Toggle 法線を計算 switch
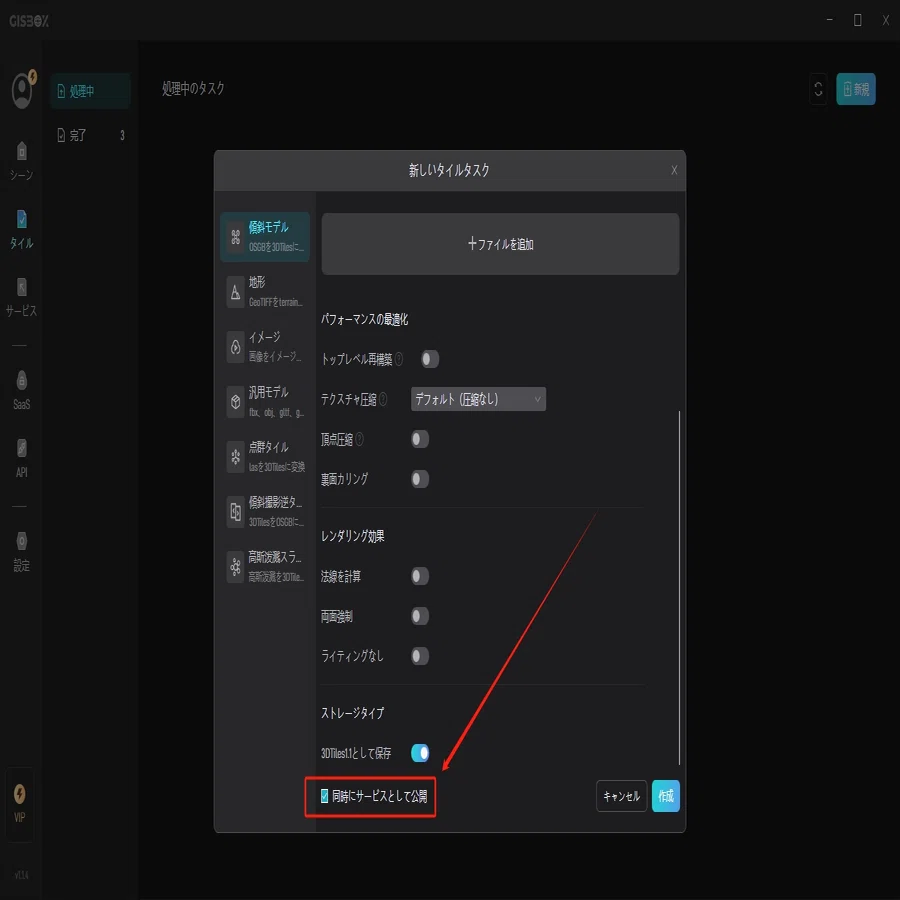The image size is (900, 900). (x=420, y=576)
